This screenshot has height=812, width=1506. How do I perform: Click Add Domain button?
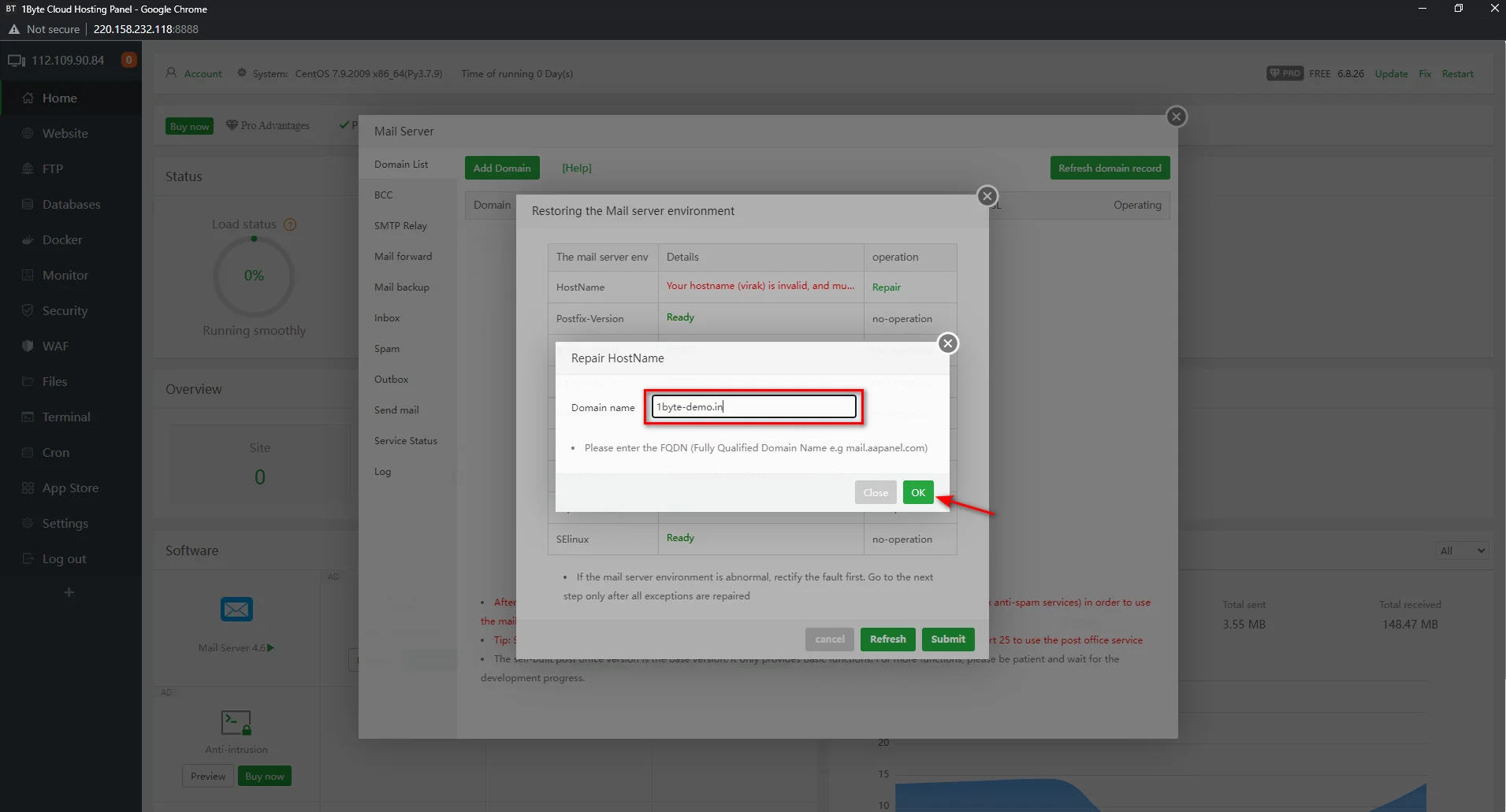tap(502, 168)
